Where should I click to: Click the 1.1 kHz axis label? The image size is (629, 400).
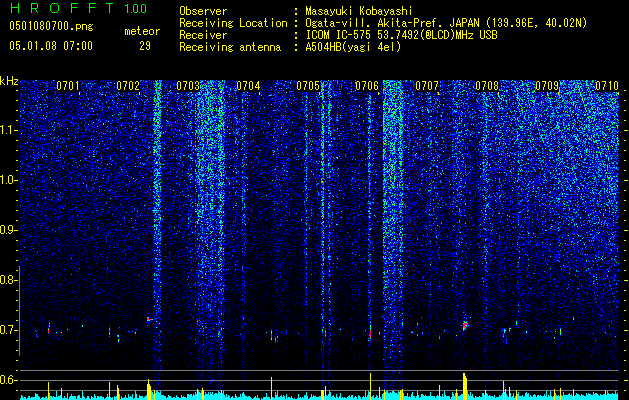[x=8, y=130]
